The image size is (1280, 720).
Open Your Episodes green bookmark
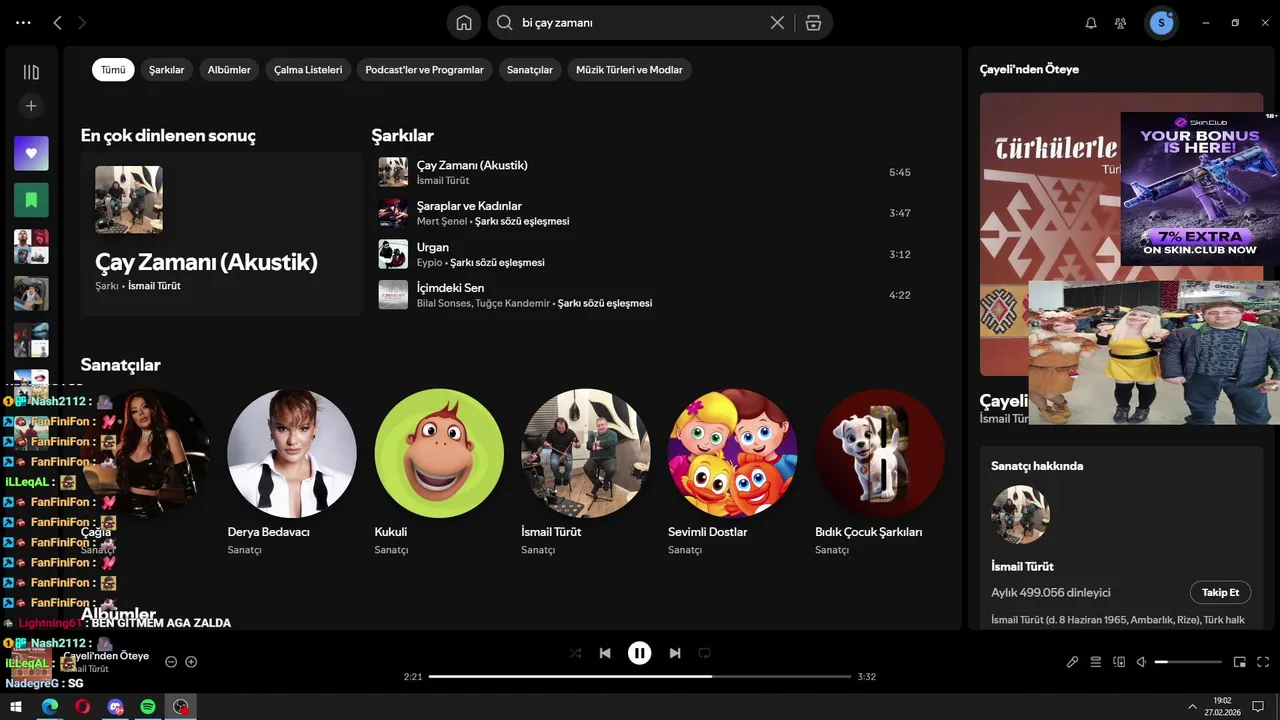point(31,200)
